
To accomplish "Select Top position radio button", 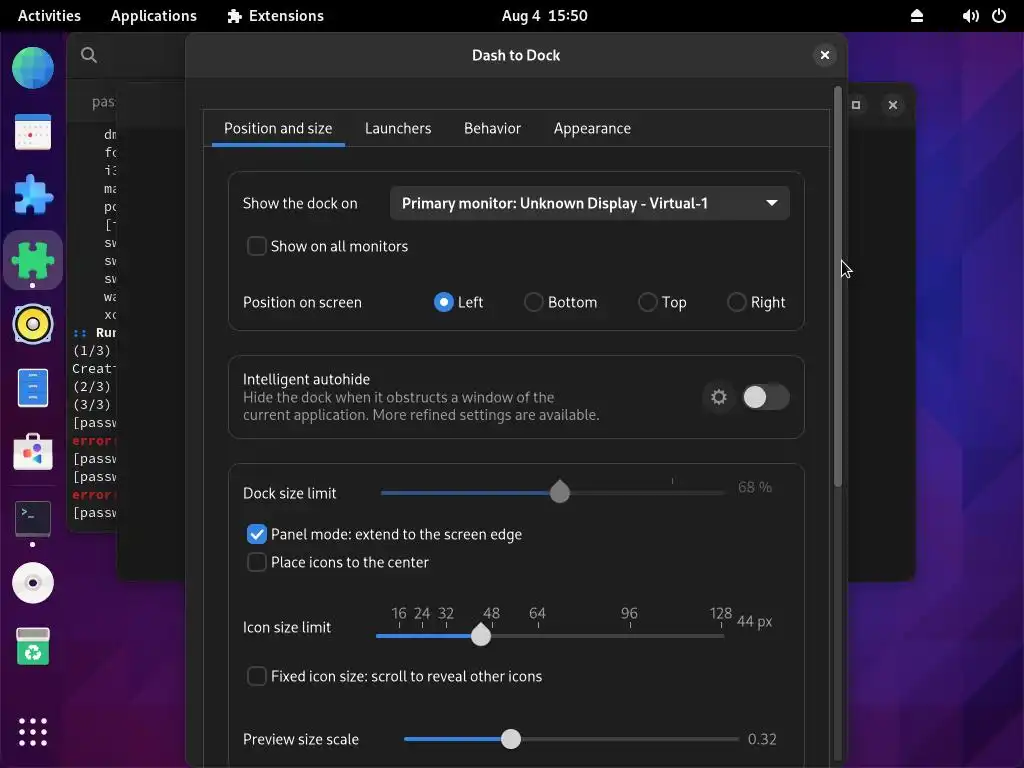I will tap(647, 302).
